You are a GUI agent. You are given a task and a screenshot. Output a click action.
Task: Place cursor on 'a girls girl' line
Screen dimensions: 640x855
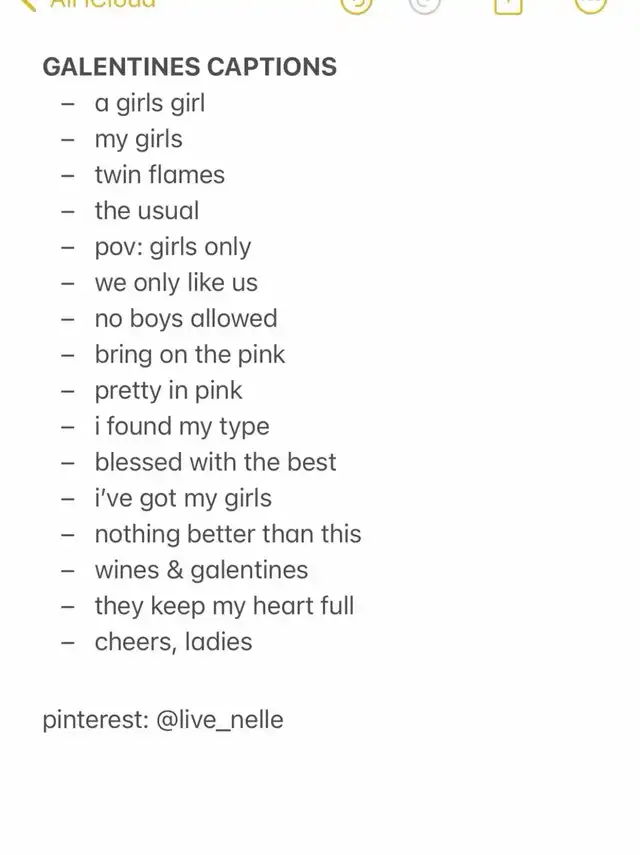click(150, 103)
